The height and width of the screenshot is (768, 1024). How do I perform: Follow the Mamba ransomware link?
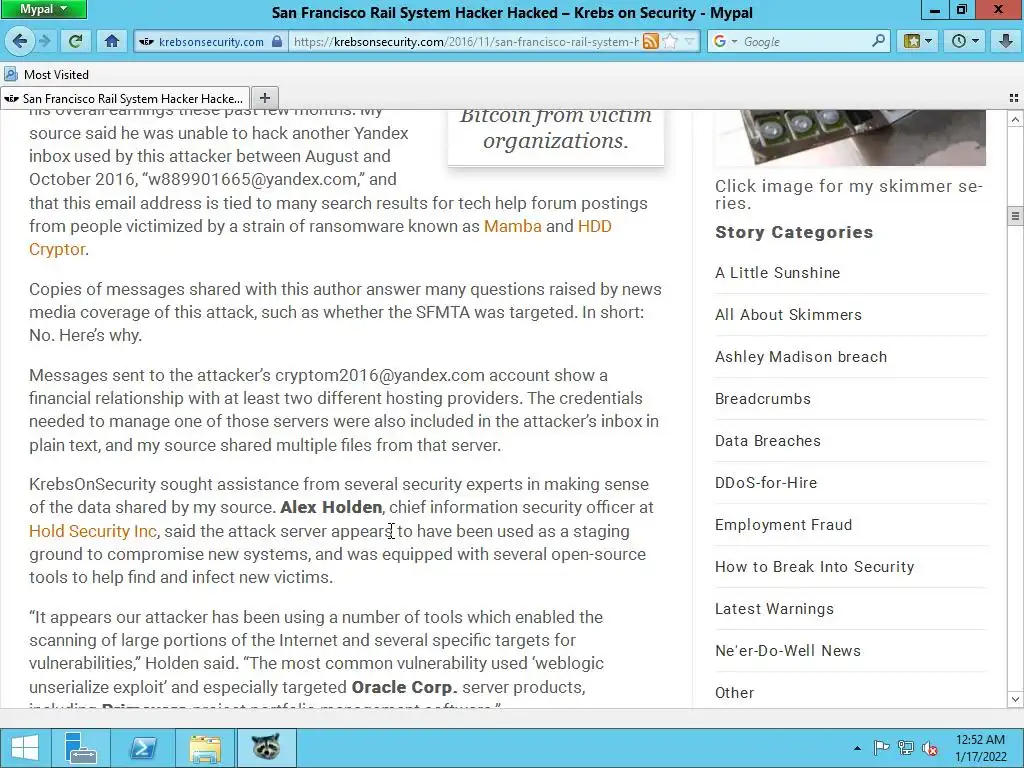[x=513, y=226]
